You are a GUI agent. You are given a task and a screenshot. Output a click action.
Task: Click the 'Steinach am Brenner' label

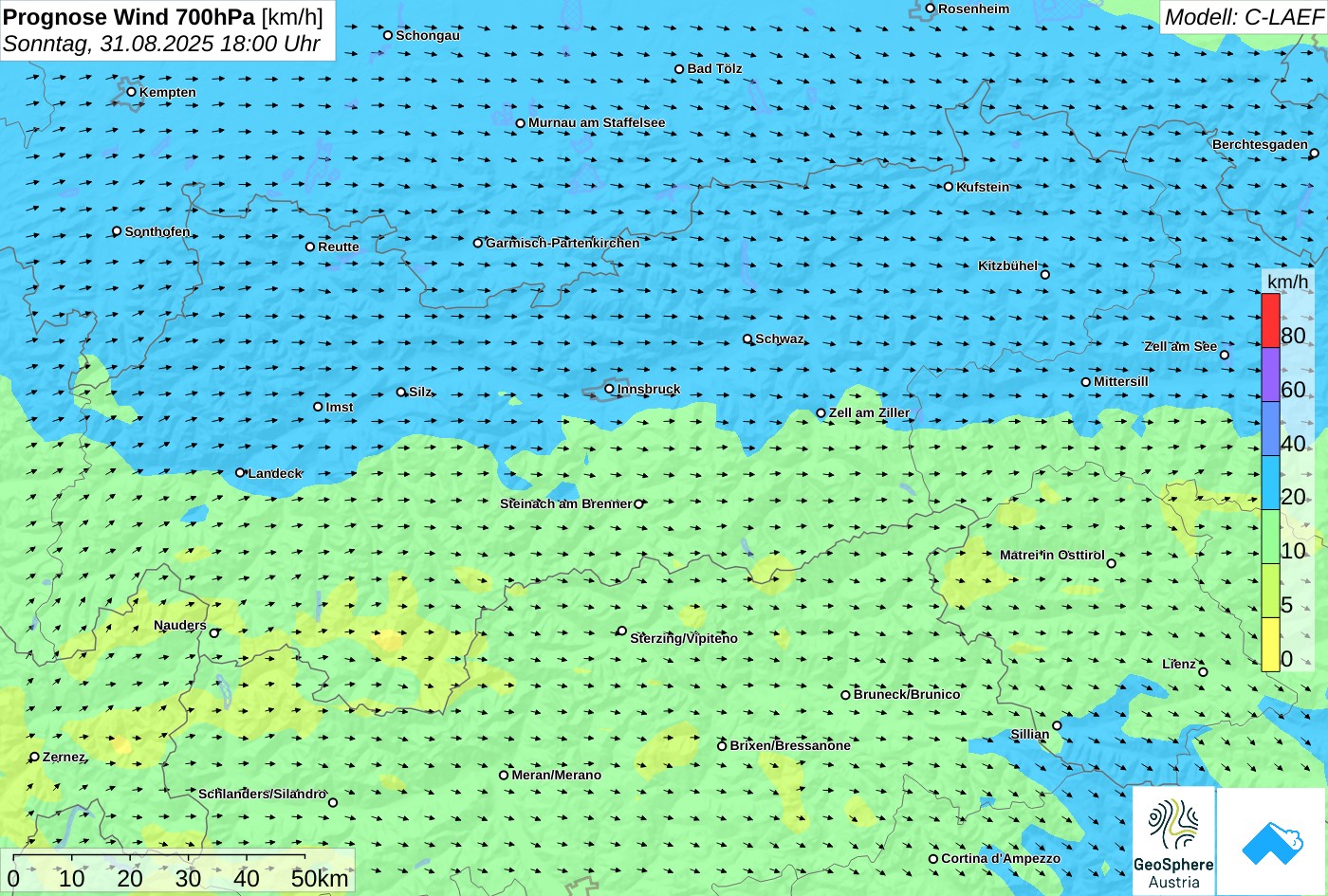pos(565,503)
